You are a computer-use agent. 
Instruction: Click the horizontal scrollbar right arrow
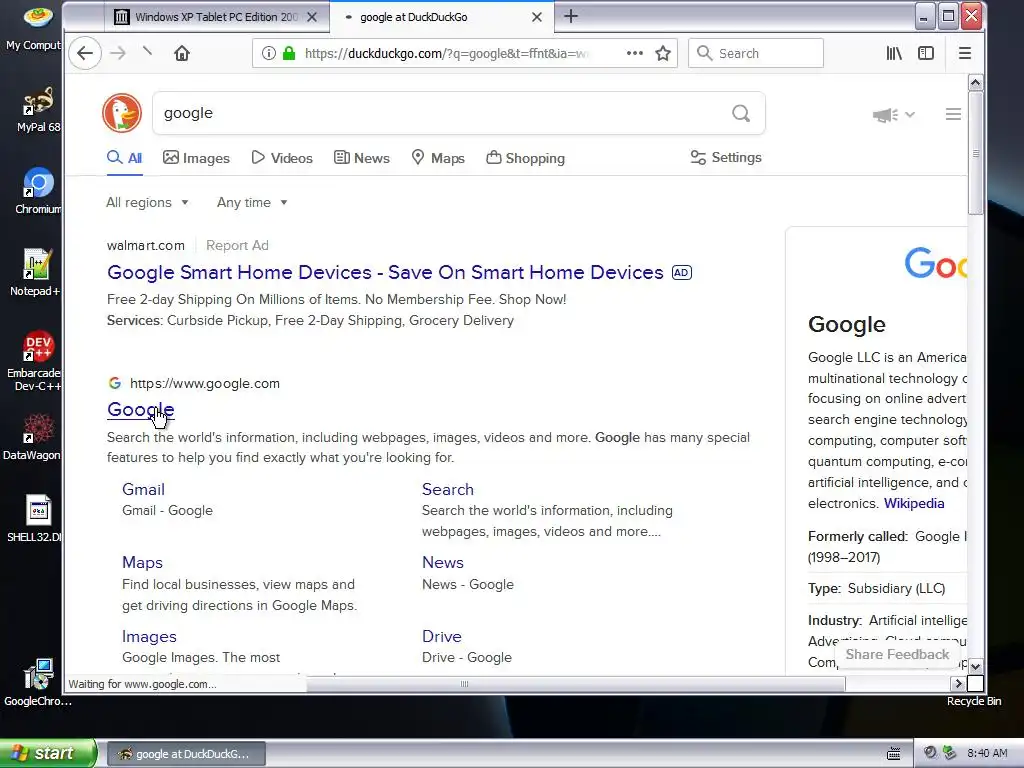tap(958, 684)
